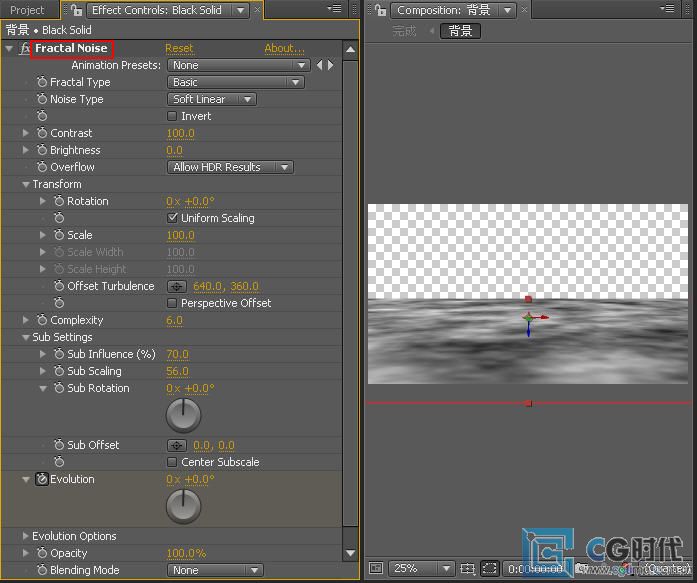Click Offset Turbulence crosshair point picker
The width and height of the screenshot is (697, 583).
tap(176, 287)
